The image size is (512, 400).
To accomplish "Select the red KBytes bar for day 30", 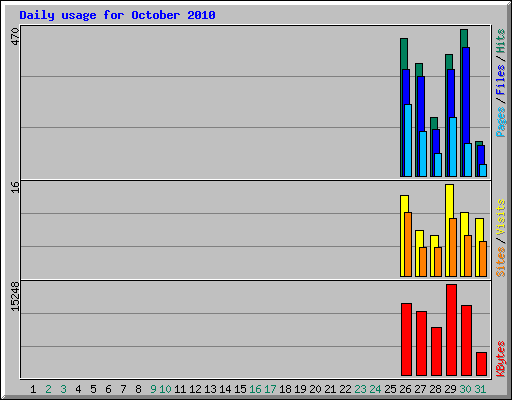I will coord(466,340).
